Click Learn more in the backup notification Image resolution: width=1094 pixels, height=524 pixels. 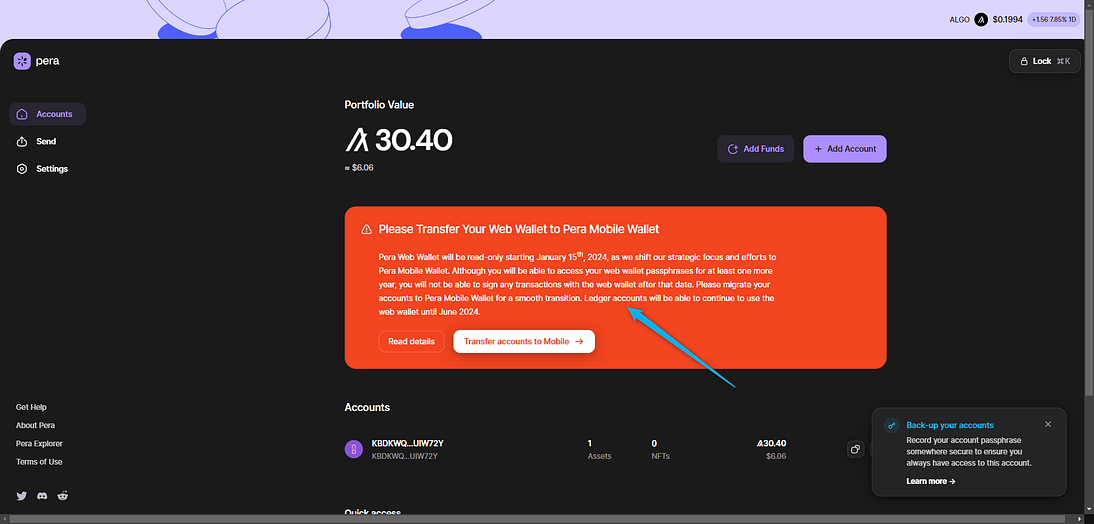[x=931, y=481]
